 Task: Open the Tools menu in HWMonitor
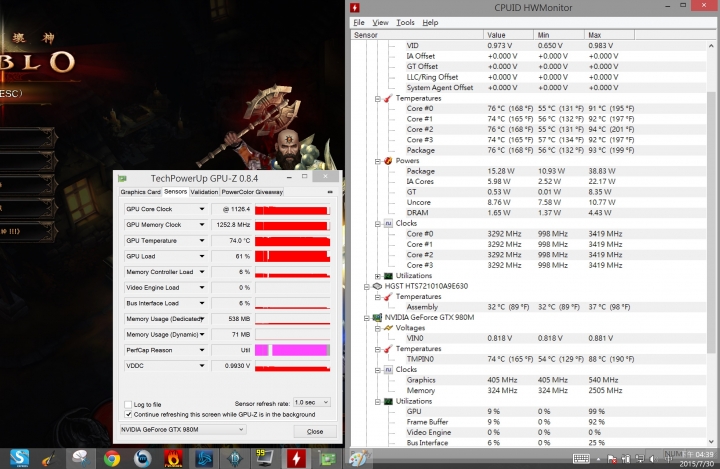point(405,23)
